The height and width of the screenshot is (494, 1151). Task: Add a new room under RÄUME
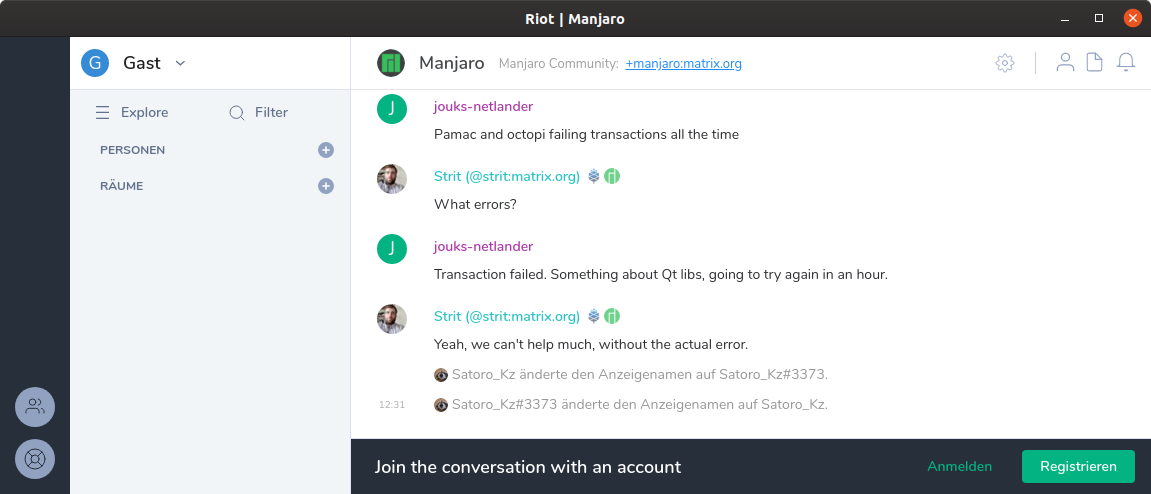click(x=326, y=186)
